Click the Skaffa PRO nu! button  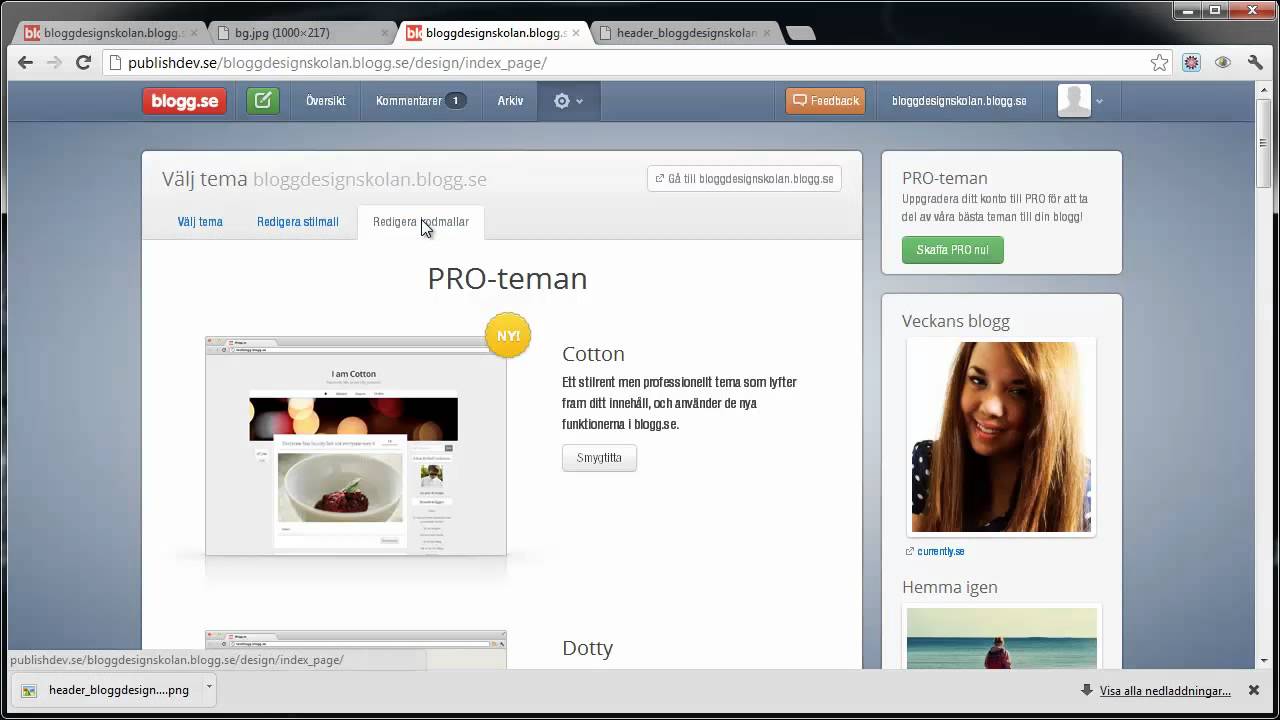point(952,250)
